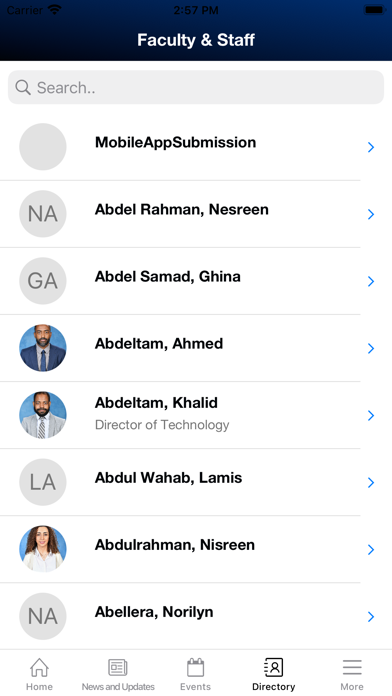Open the Home tab icon
392x696 pixels.
coord(39,667)
